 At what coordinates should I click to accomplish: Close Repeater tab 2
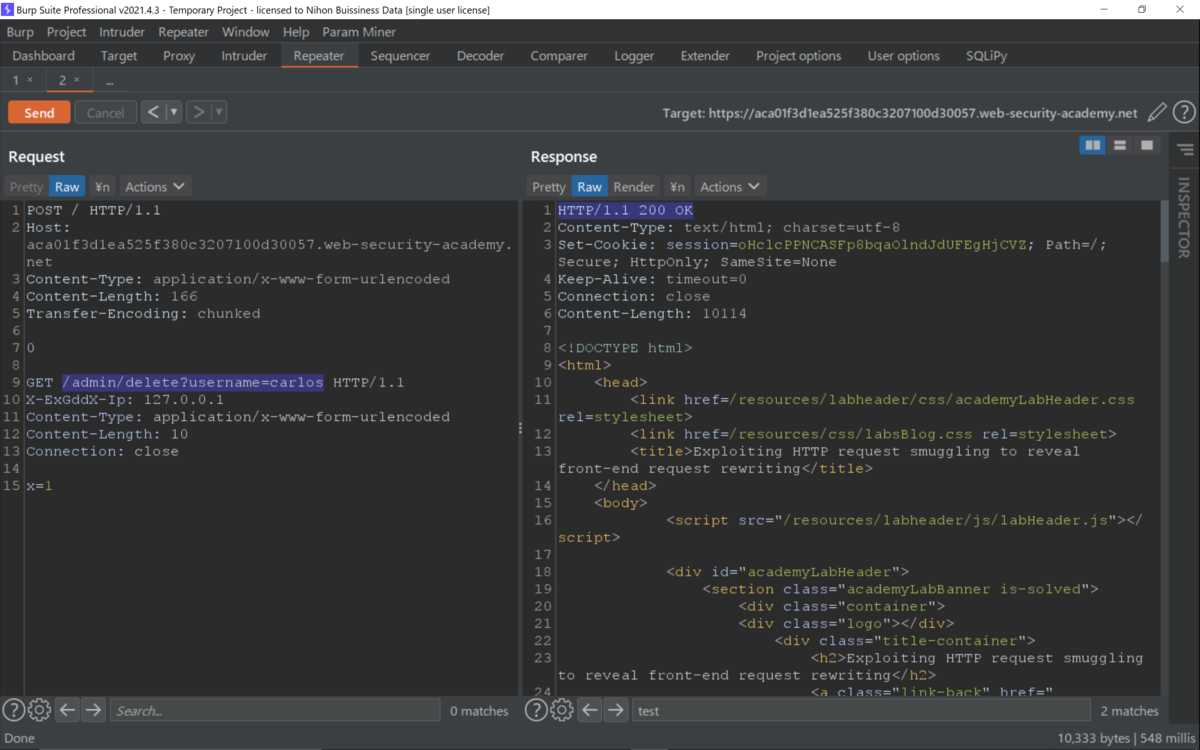(x=77, y=80)
